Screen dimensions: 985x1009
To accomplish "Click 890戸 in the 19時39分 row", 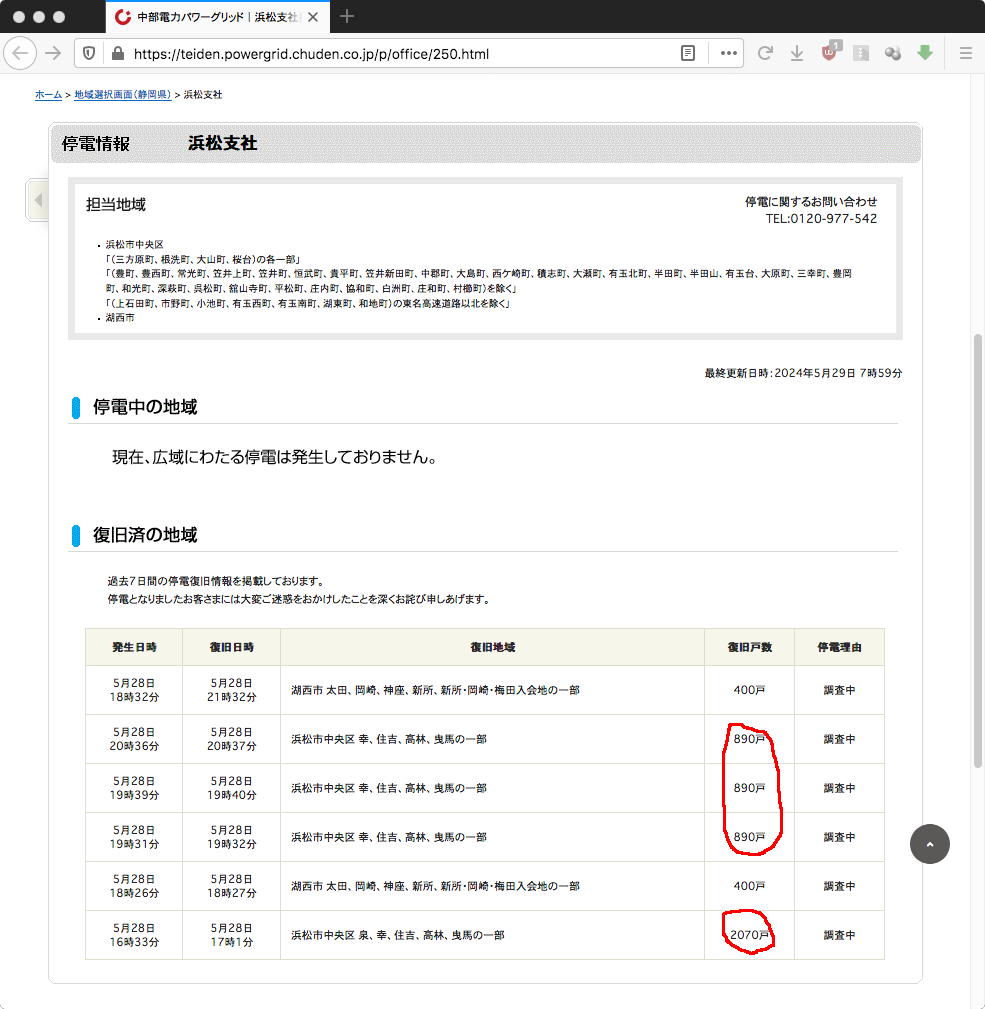I will [x=750, y=788].
